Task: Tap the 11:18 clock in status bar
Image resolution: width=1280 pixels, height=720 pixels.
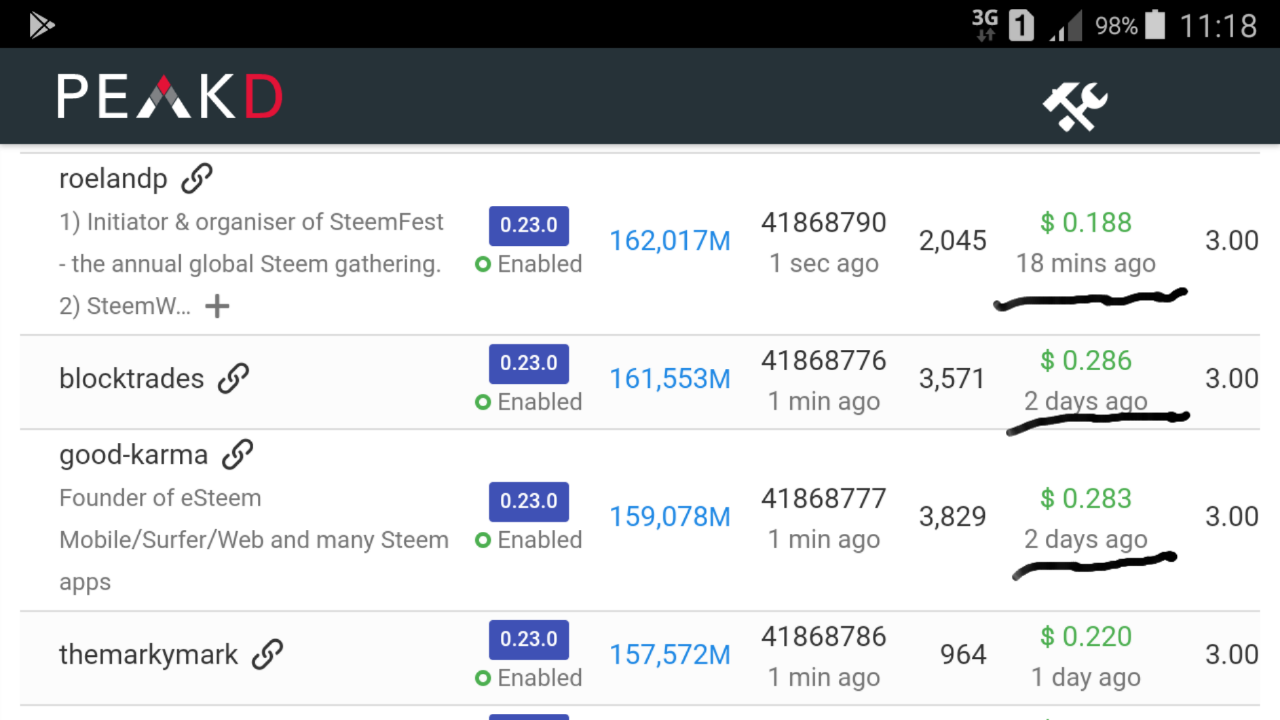Action: tap(1218, 25)
